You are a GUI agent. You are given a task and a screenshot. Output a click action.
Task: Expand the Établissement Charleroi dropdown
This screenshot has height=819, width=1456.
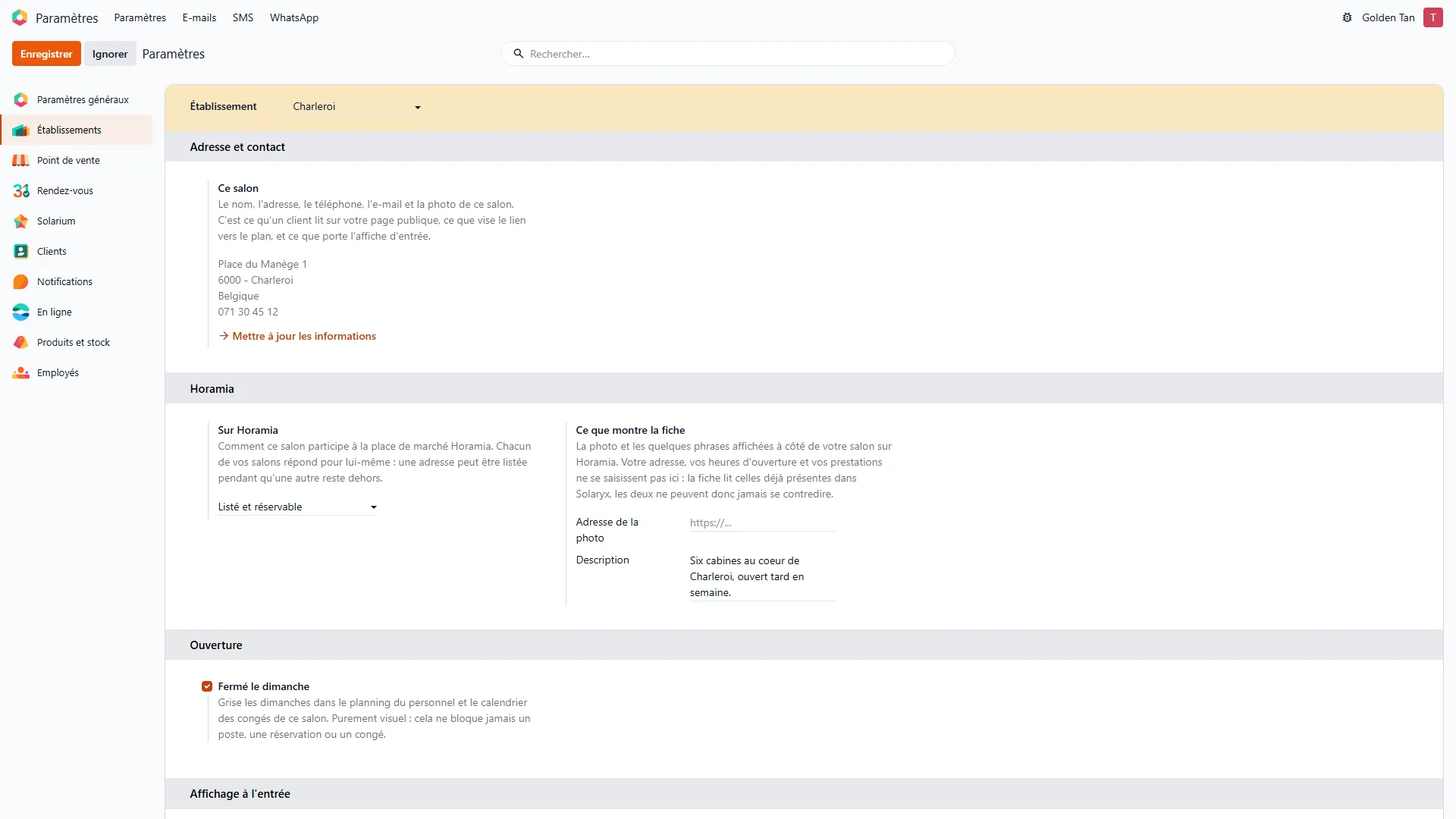pyautogui.click(x=357, y=107)
